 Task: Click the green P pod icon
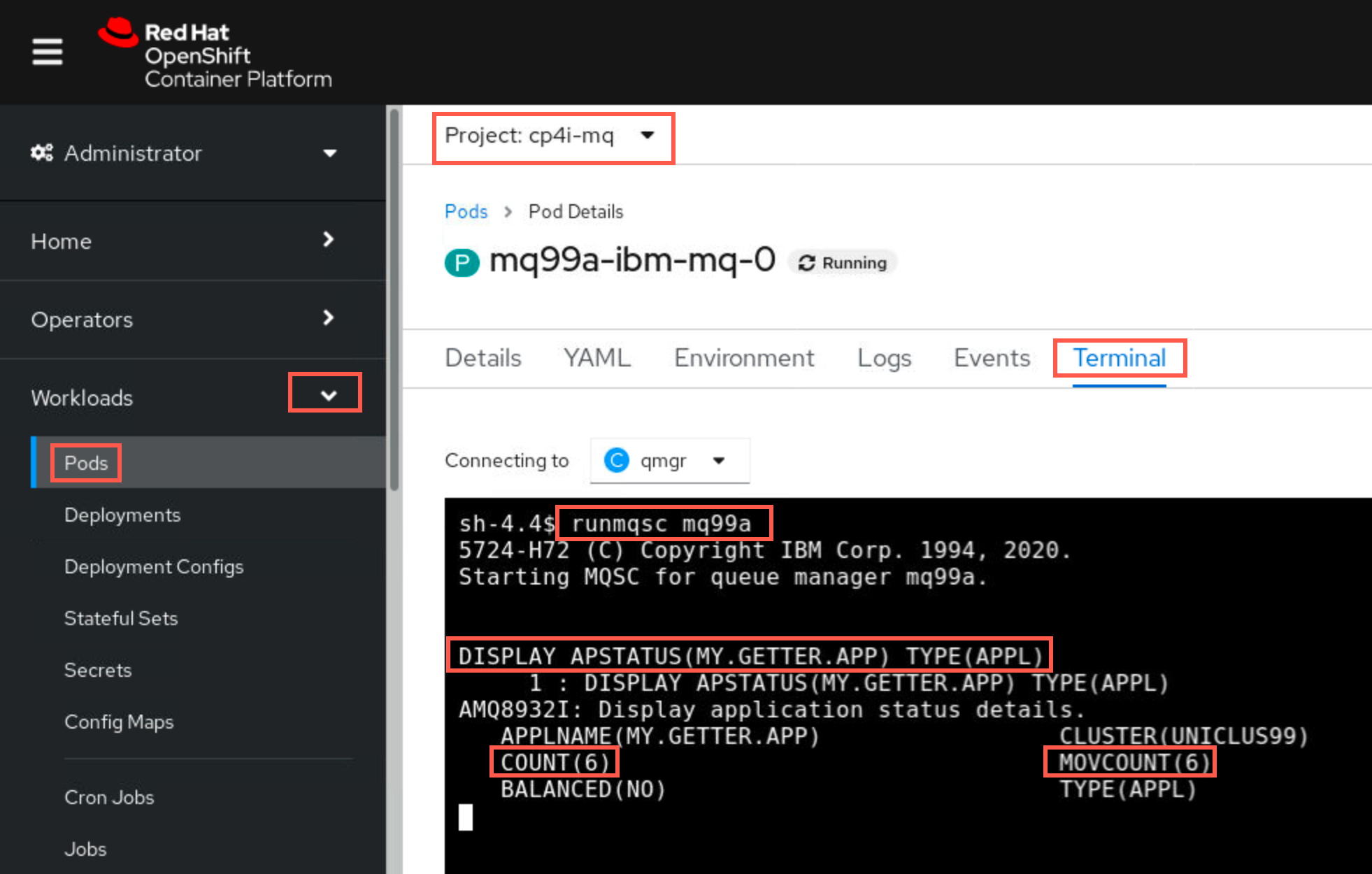[x=462, y=263]
